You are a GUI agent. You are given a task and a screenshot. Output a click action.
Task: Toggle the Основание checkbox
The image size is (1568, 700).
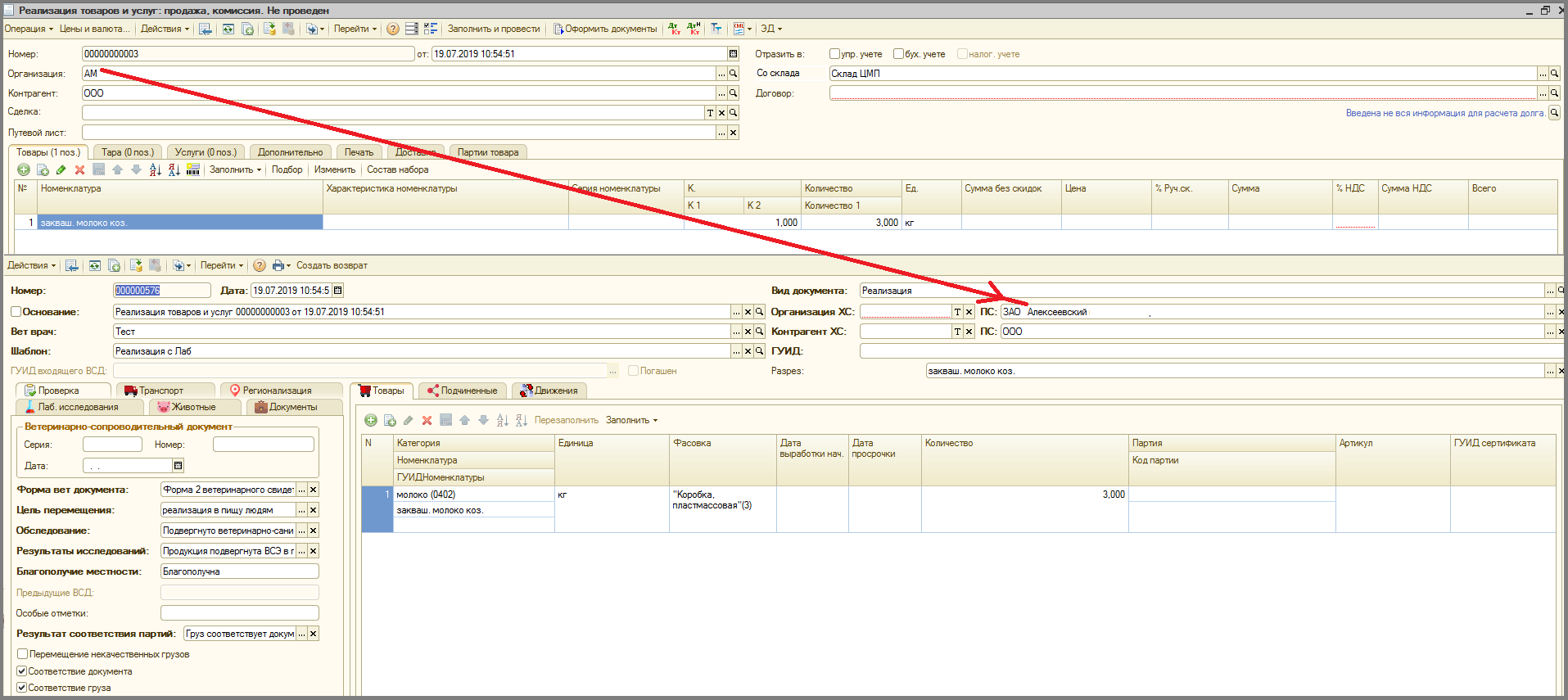[16, 312]
